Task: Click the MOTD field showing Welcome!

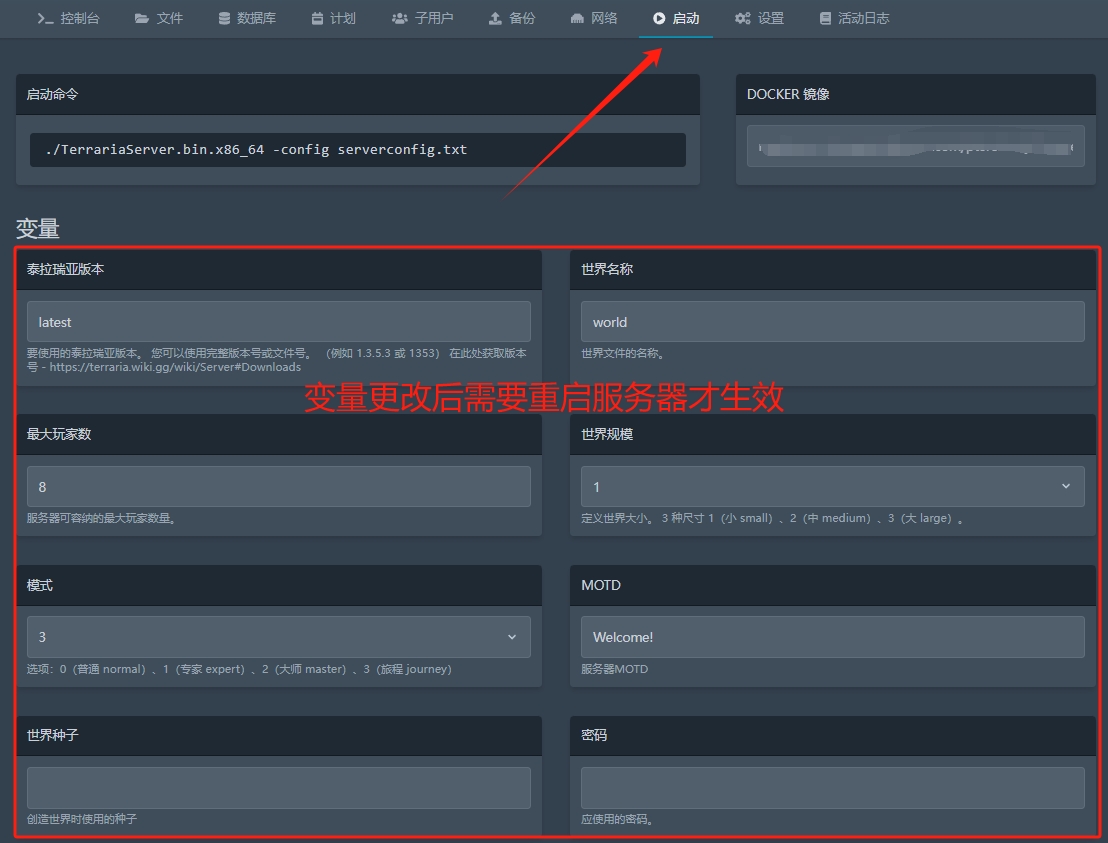Action: pos(831,637)
